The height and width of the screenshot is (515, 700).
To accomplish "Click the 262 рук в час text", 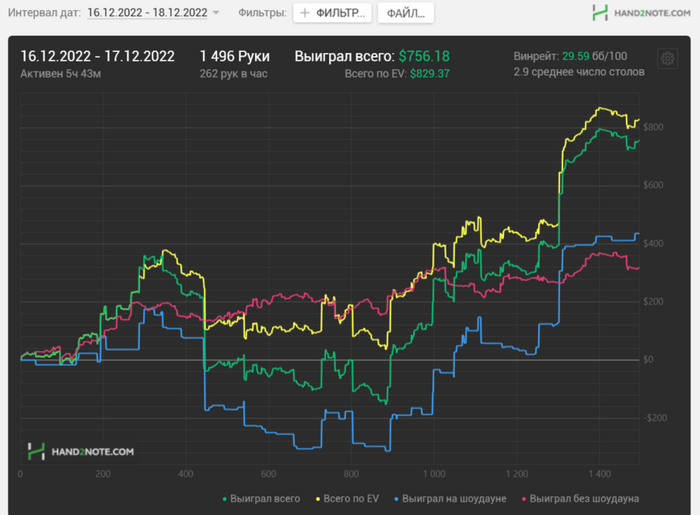I will click(233, 74).
